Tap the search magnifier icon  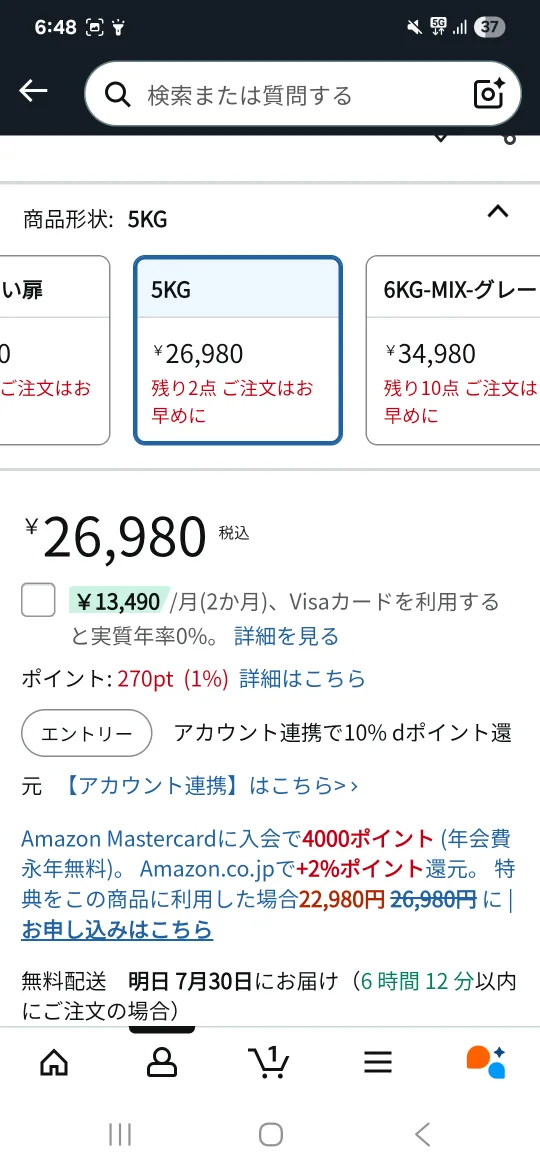(118, 95)
